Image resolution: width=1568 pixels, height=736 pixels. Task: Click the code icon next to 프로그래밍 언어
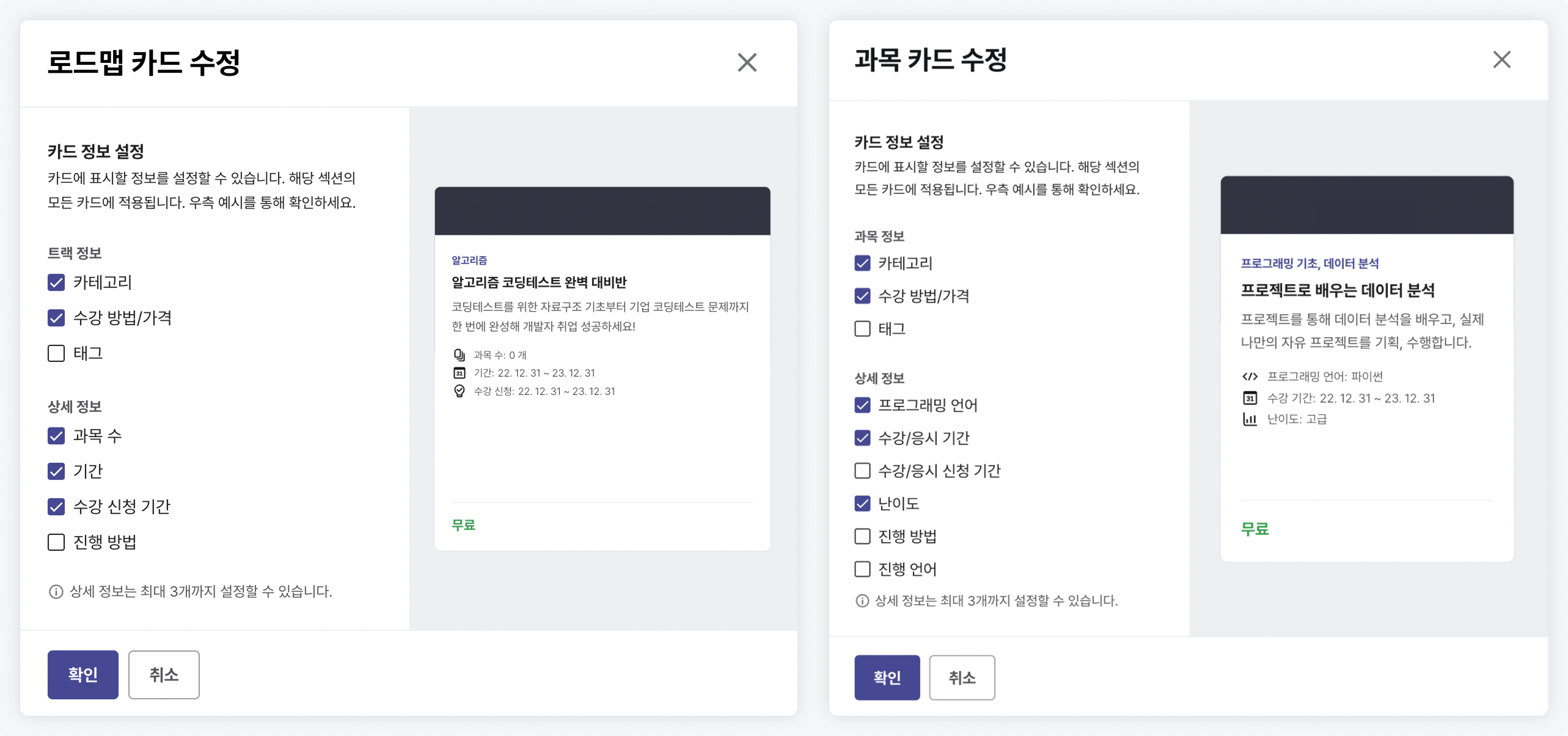click(x=1250, y=377)
